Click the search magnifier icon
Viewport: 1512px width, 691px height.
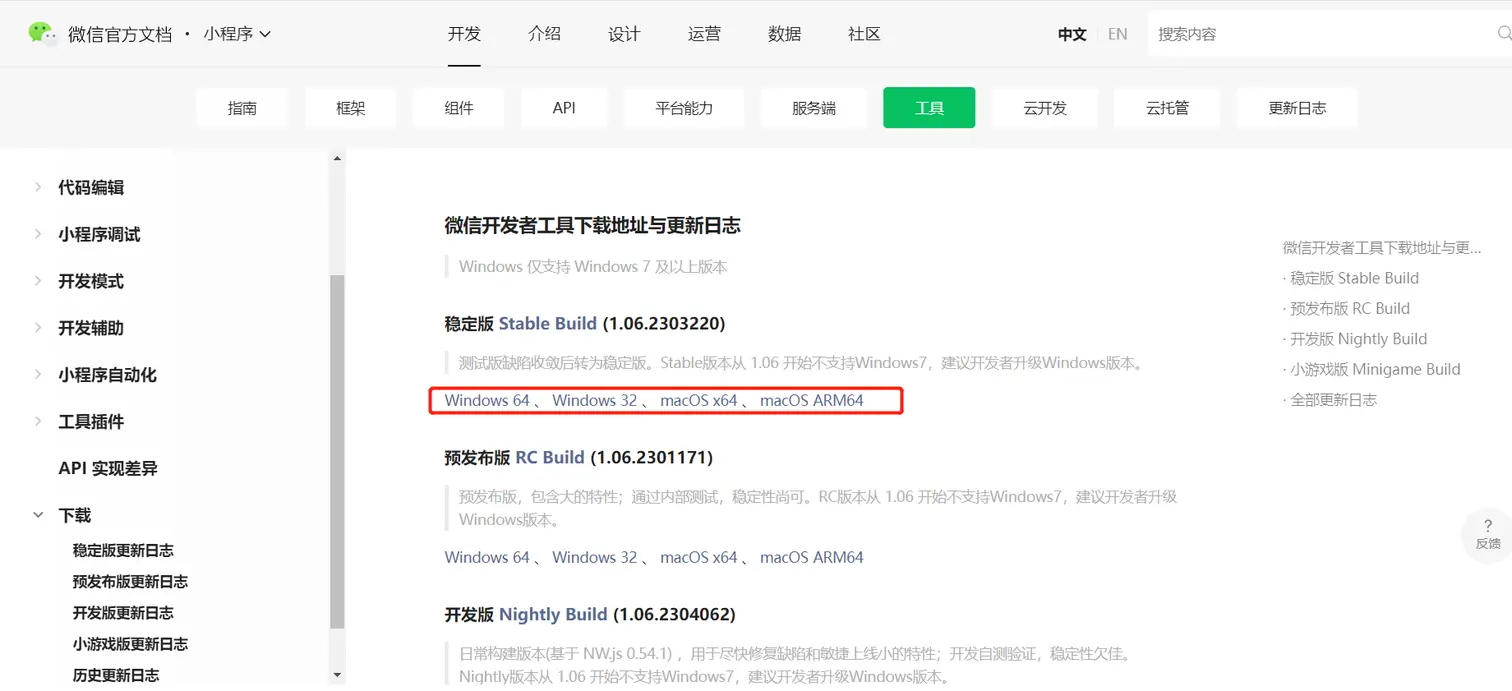click(1503, 33)
